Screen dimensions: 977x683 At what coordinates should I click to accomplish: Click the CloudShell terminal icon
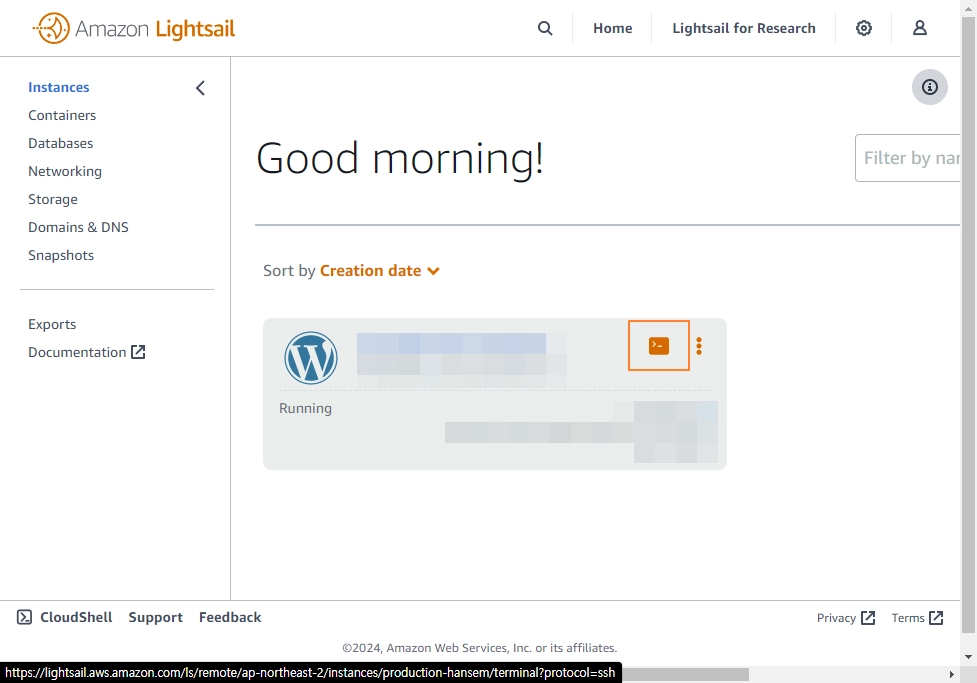point(24,617)
